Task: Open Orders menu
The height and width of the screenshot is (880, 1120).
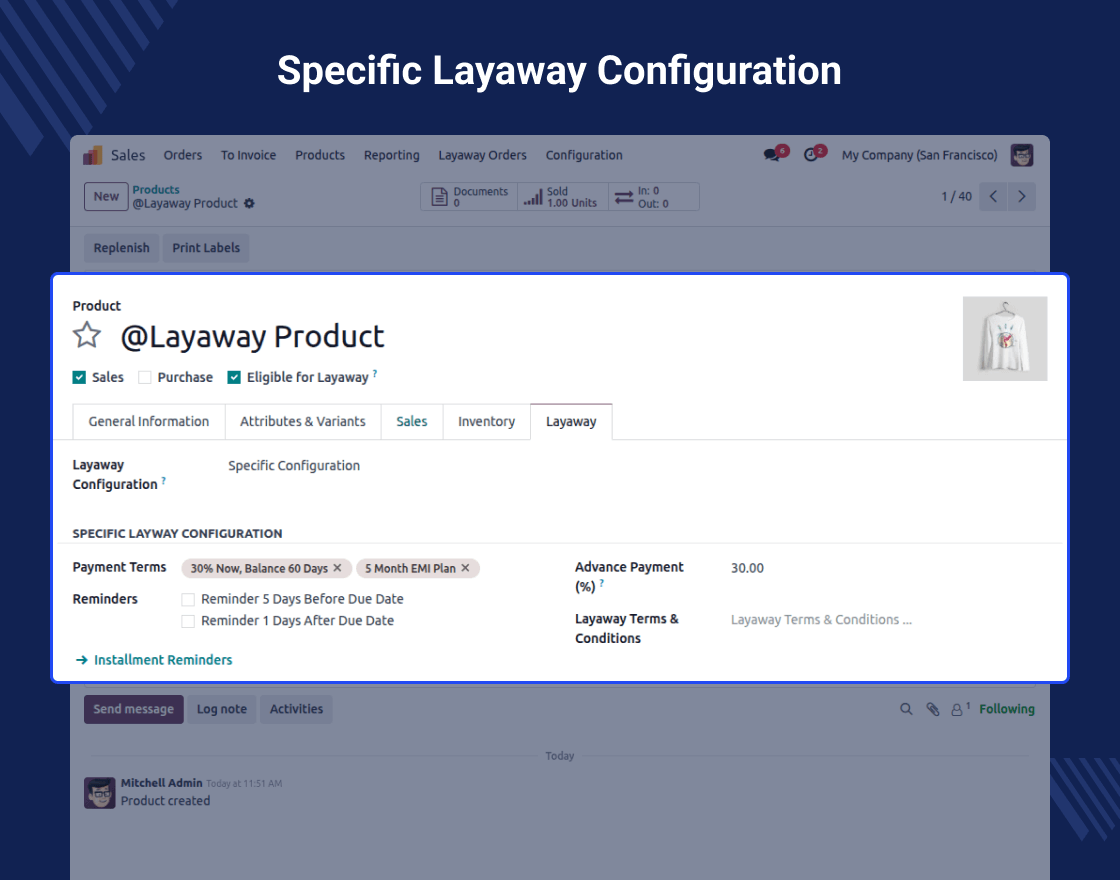Action: click(x=183, y=155)
